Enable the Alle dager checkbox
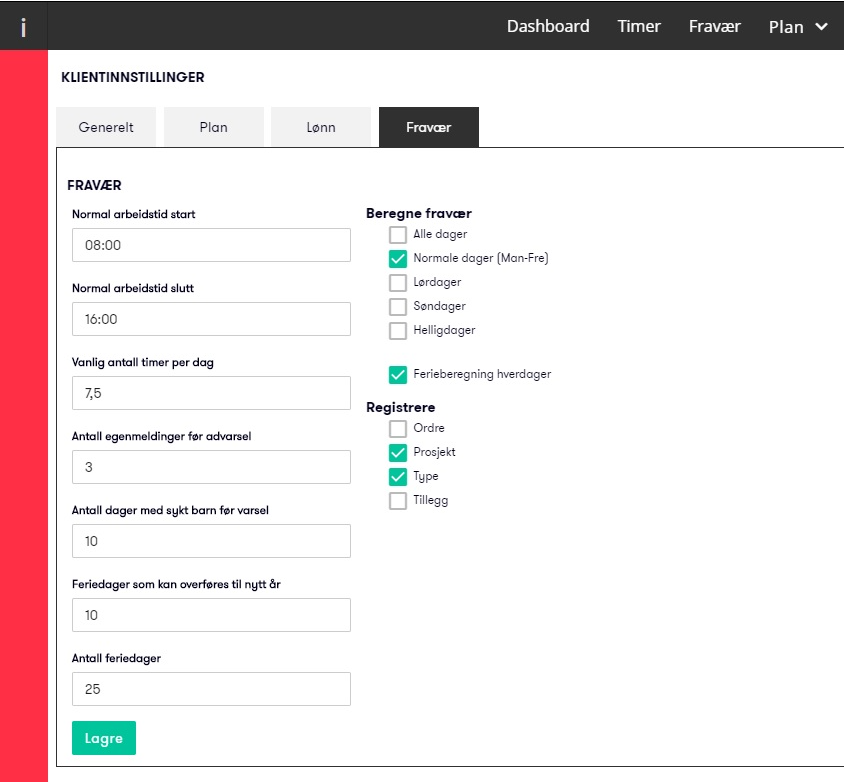Viewport: 845px width, 782px height. point(398,235)
